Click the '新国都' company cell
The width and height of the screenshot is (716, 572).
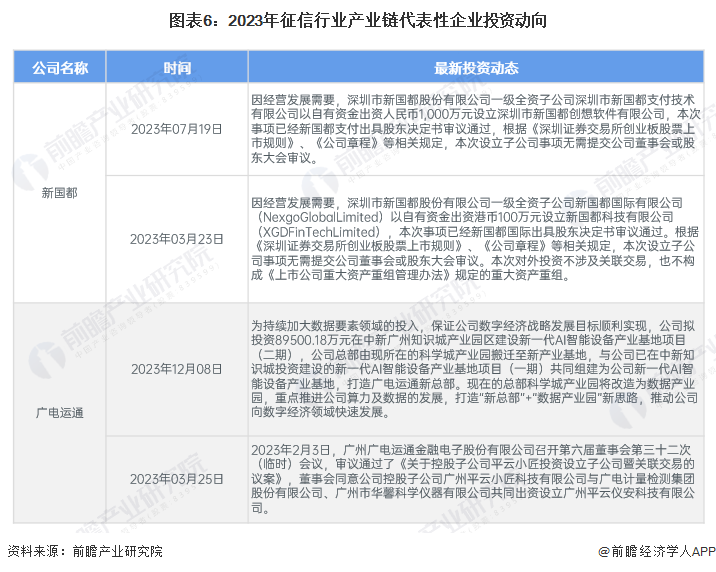pyautogui.click(x=60, y=193)
